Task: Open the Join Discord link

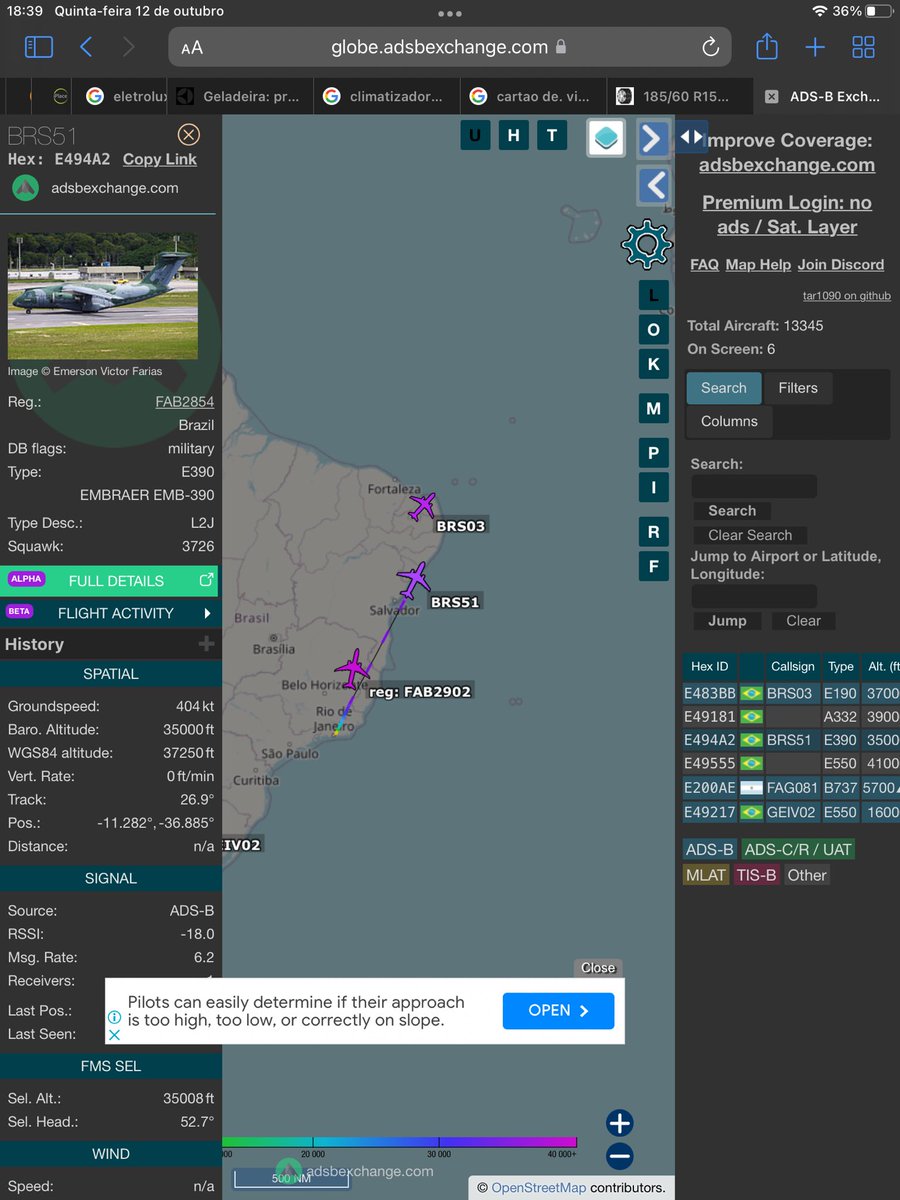Action: click(841, 264)
